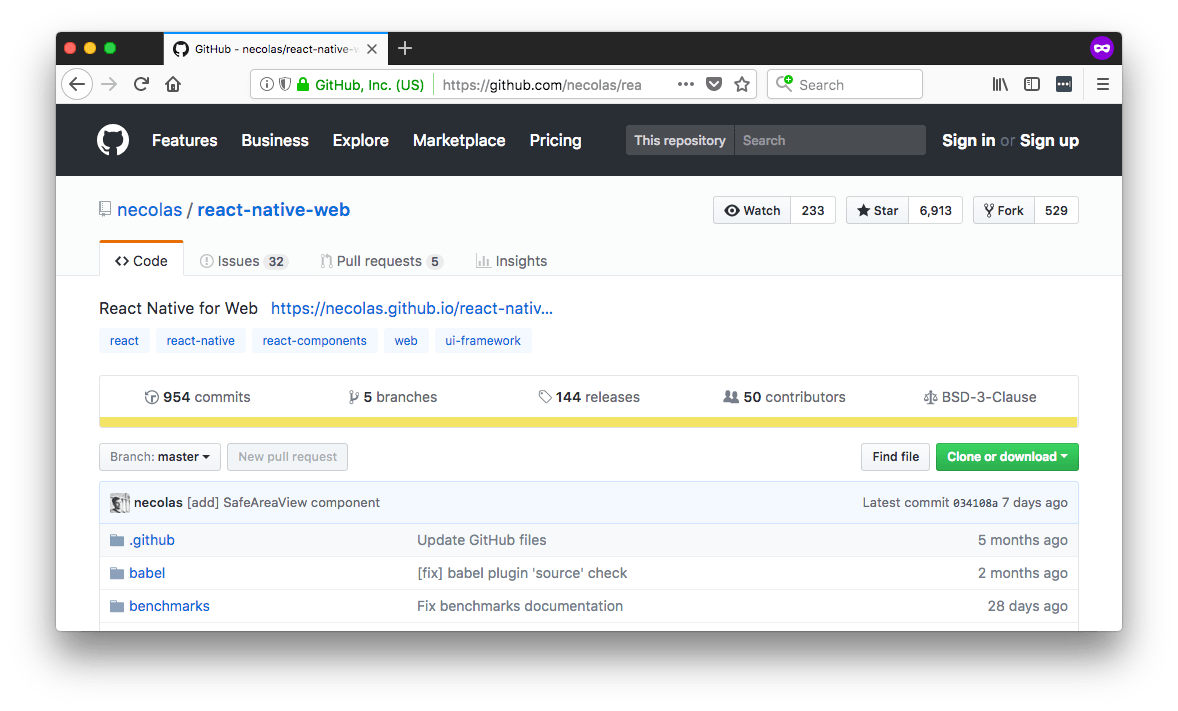Open a new browser tab
This screenshot has width=1178, height=711.
pyautogui.click(x=405, y=48)
